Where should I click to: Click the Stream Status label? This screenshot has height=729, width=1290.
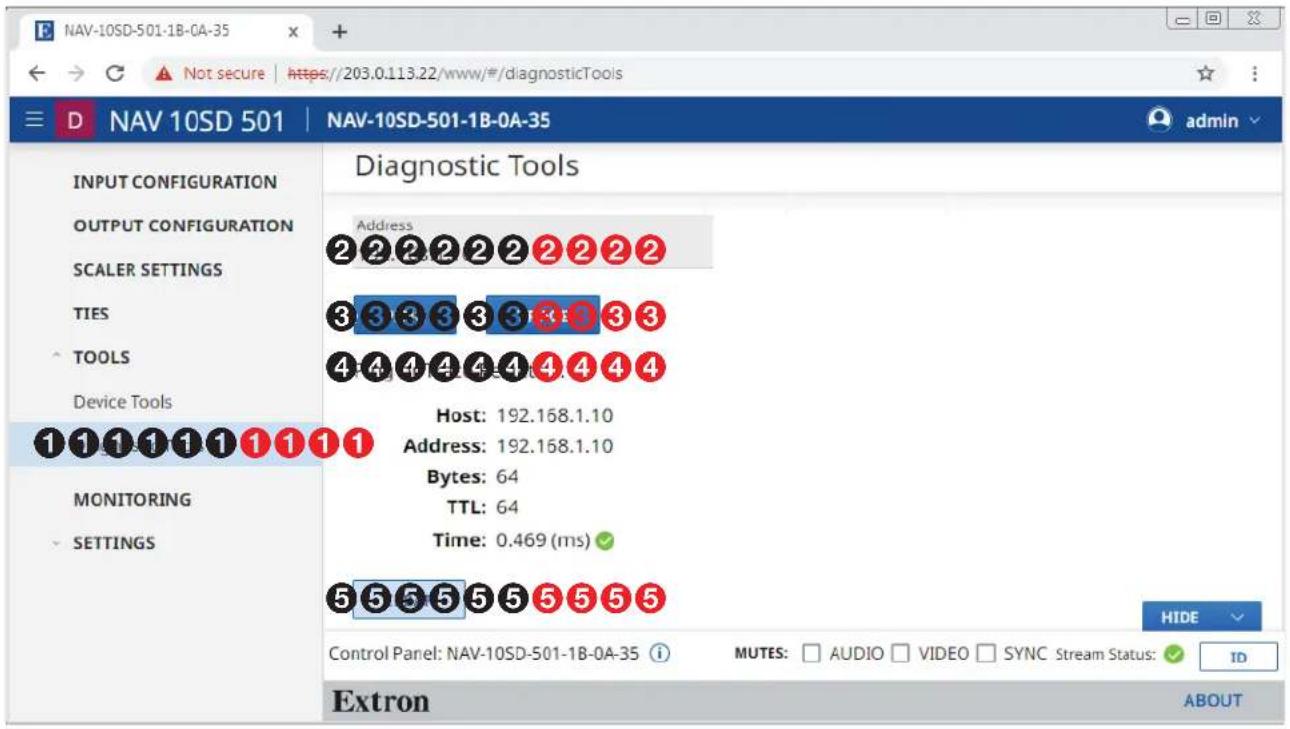(1106, 655)
